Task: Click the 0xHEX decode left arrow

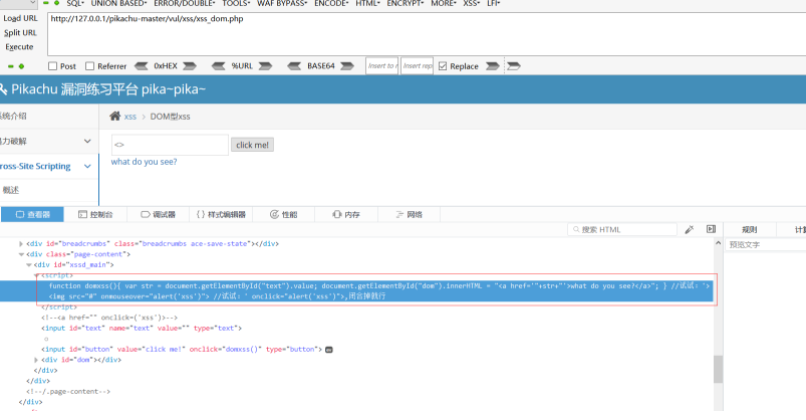Action: click(x=141, y=66)
